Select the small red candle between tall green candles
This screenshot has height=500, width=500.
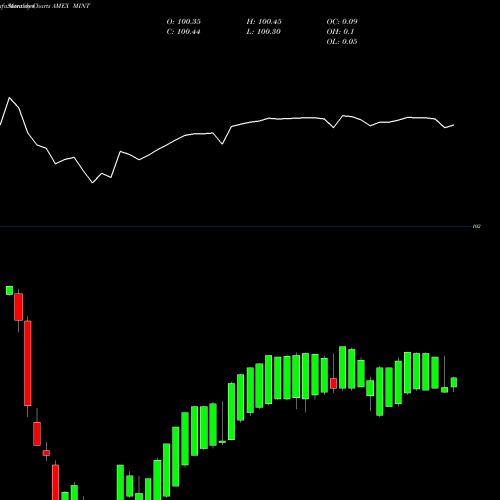pos(333,383)
